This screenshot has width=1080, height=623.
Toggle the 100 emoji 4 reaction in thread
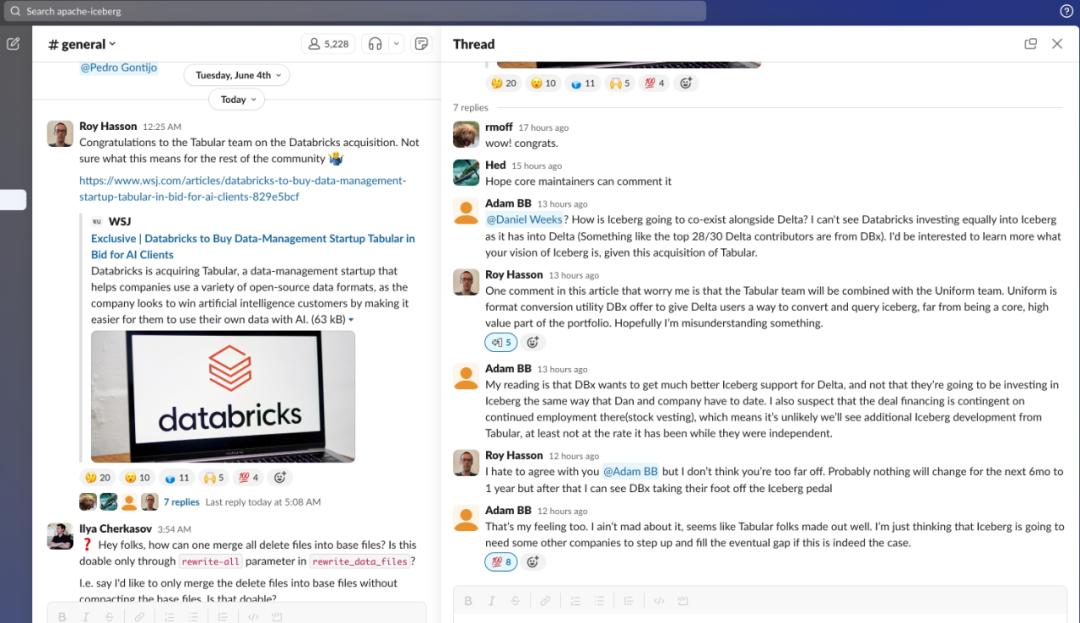click(654, 83)
